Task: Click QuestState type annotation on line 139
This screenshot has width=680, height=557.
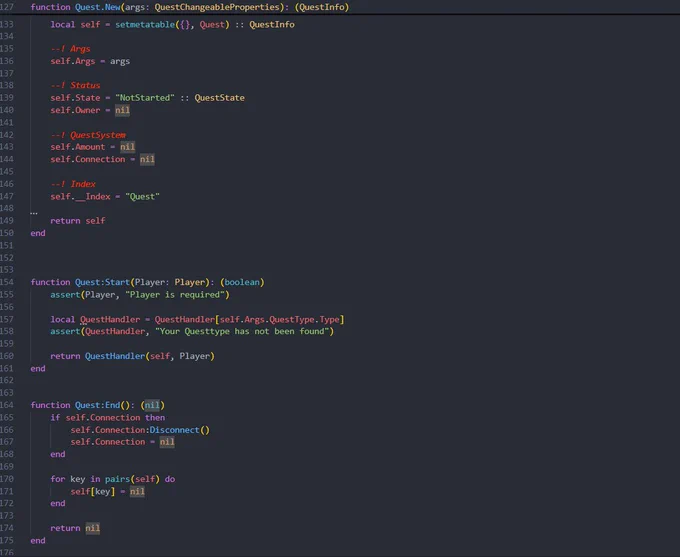Action: tap(219, 98)
